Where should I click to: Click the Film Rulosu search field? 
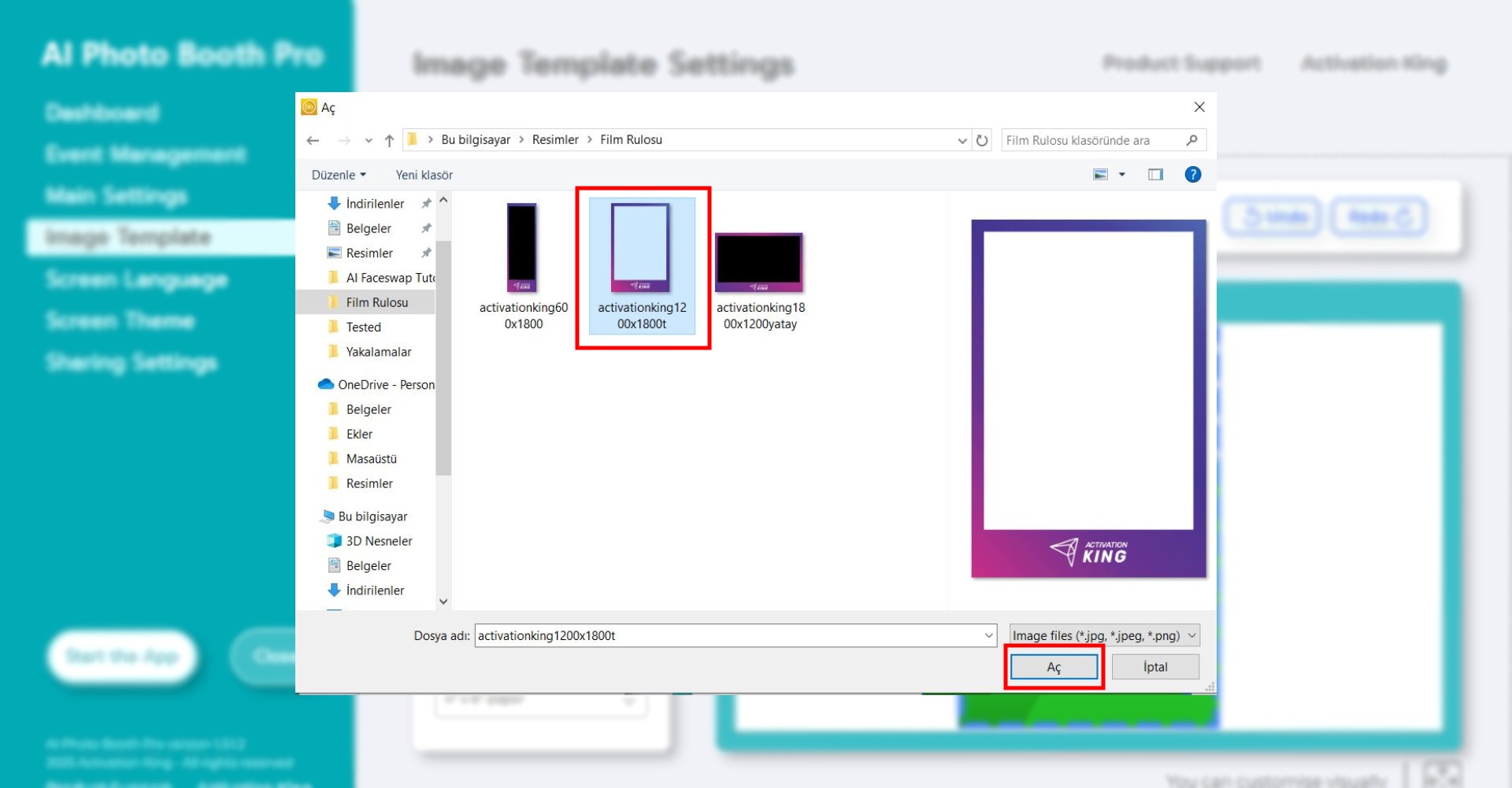[x=1091, y=140]
